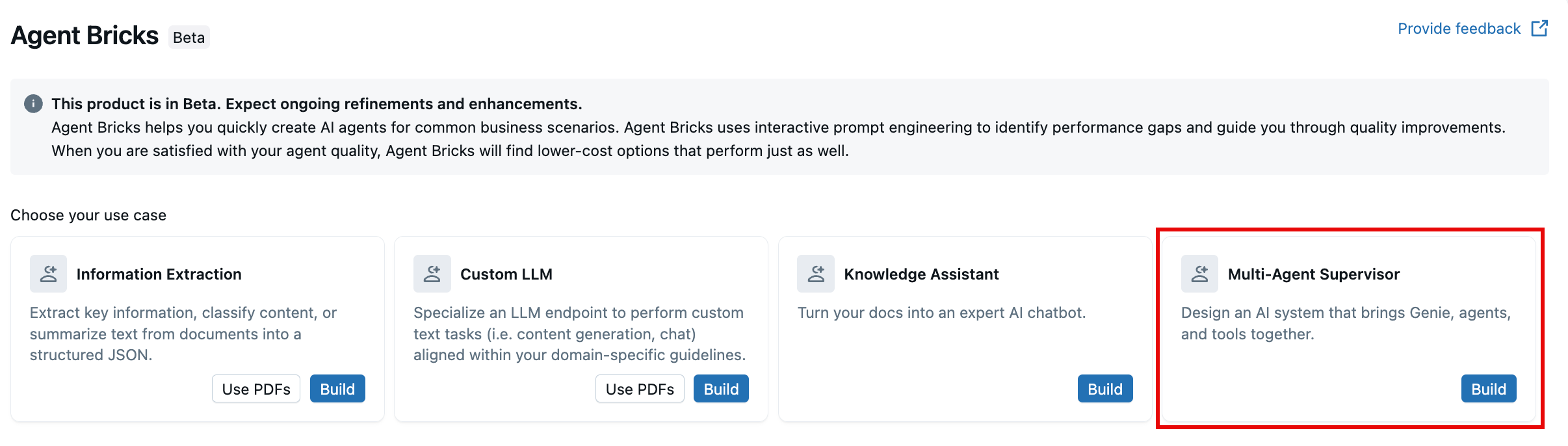
Task: Click the info icon in Beta banner
Action: [x=33, y=104]
